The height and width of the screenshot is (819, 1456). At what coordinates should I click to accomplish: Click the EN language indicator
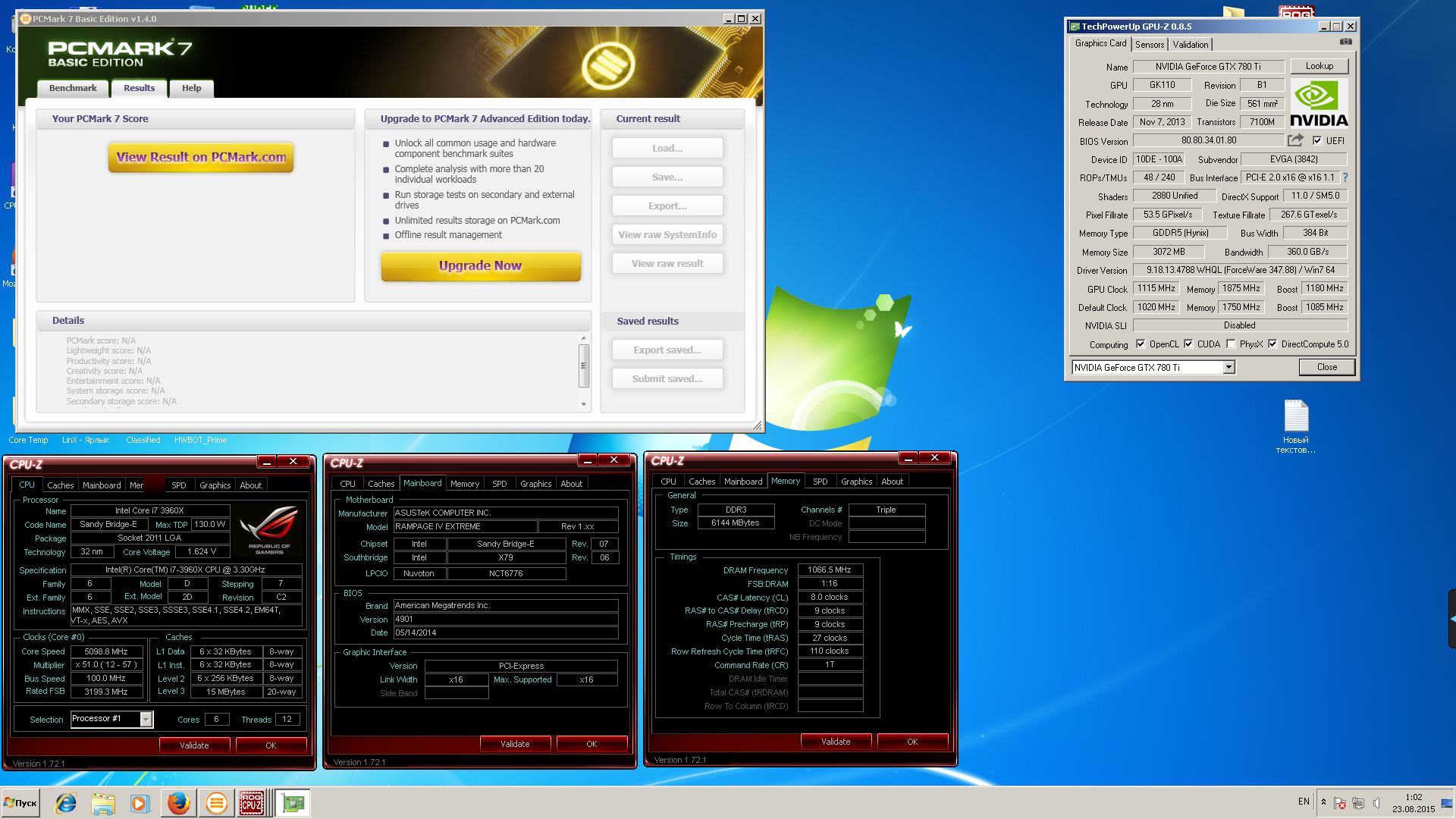click(x=1304, y=802)
